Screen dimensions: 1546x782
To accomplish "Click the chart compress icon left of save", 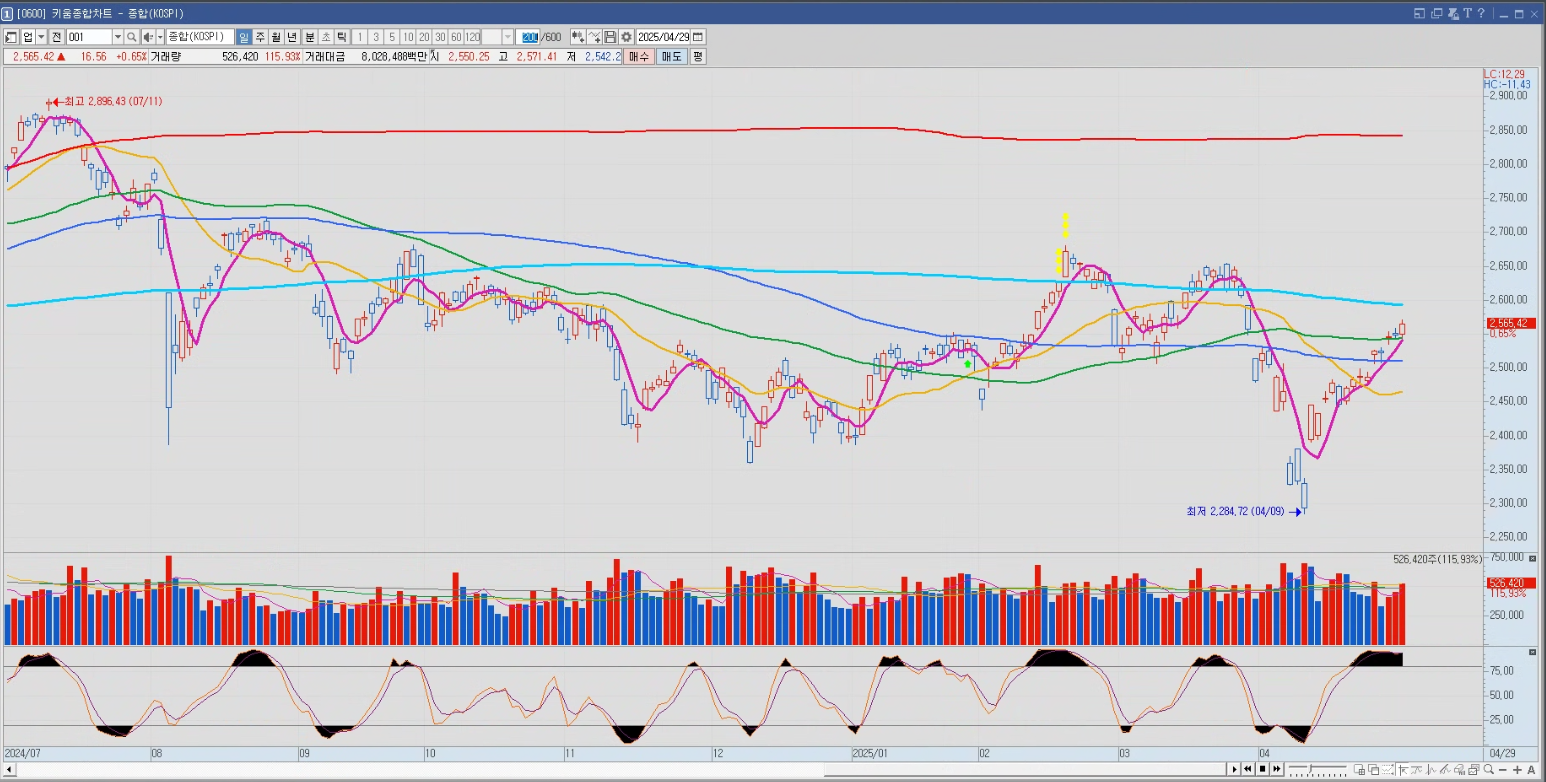I will [594, 37].
